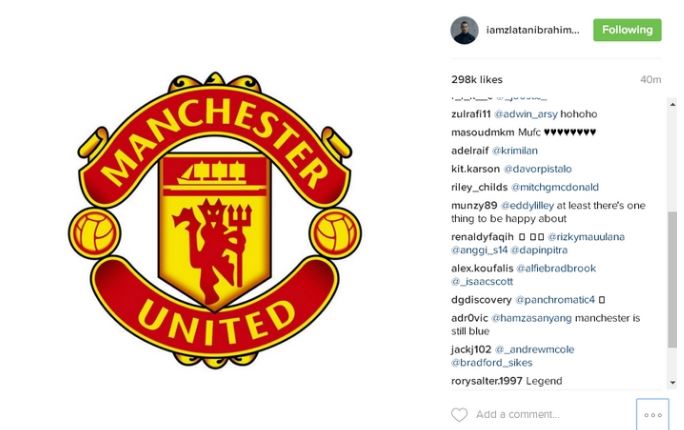Screen dimensions: 684x430
Task: Click the heart like icon
Action: 459,414
